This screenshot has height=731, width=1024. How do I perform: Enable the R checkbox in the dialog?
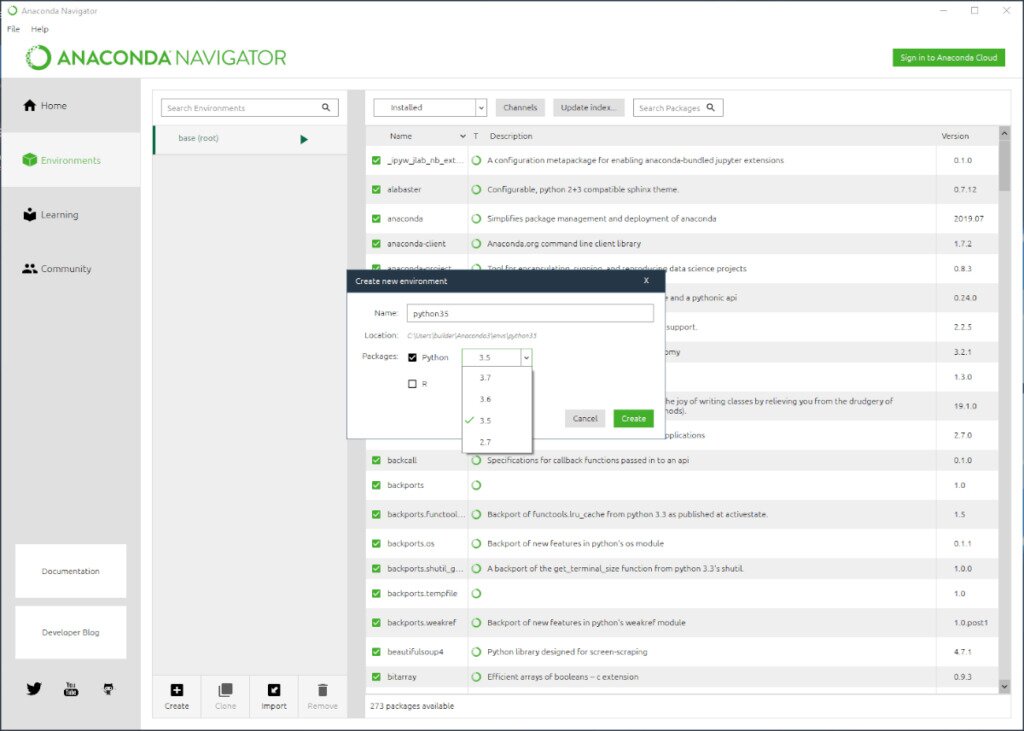[x=413, y=383]
